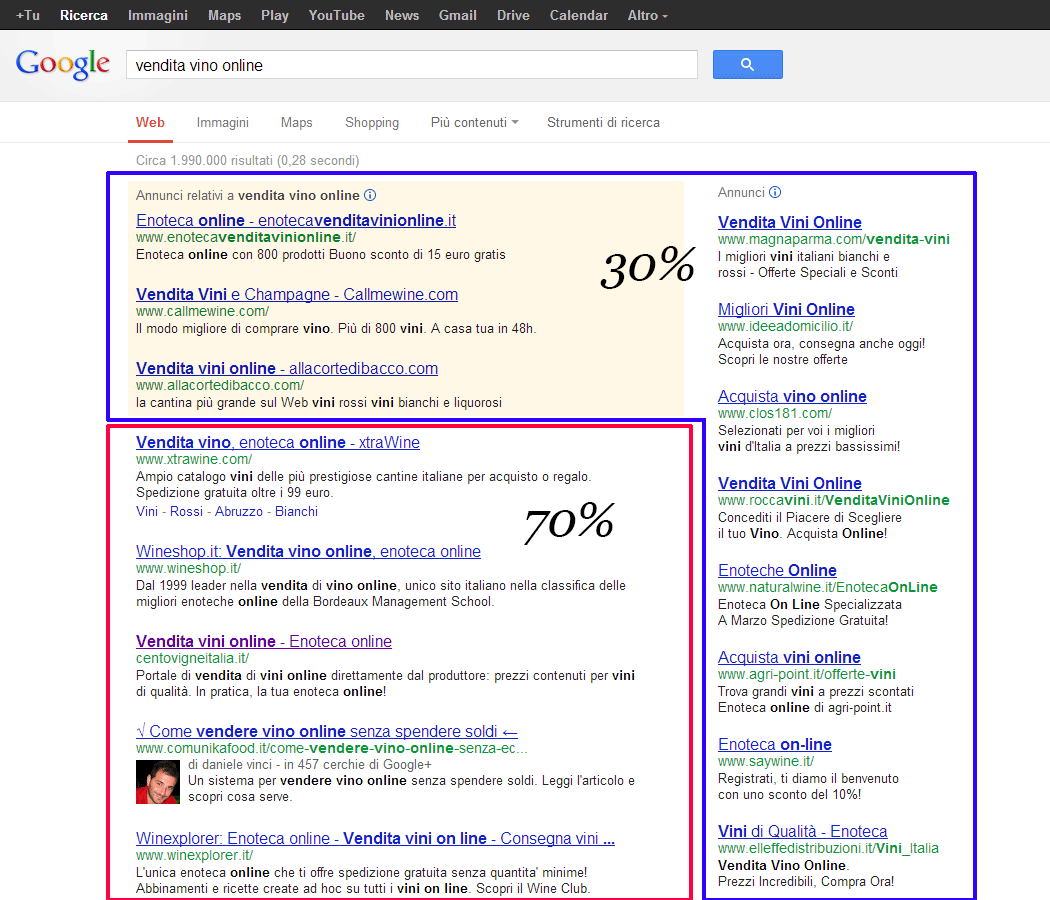Click the Rossi sitelink under xtraWine
This screenshot has width=1050, height=900.
(x=186, y=512)
